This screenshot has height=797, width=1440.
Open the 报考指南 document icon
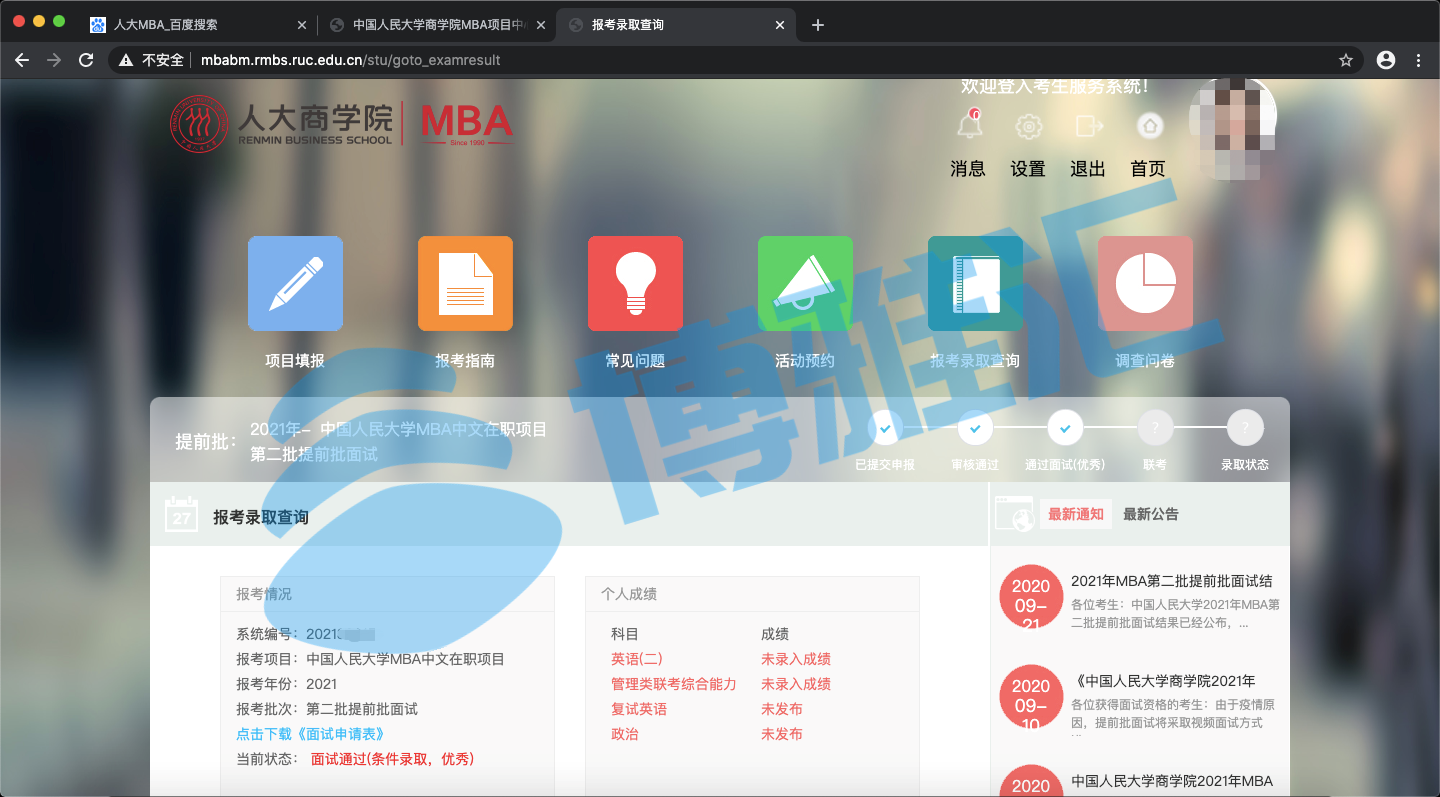(x=465, y=283)
